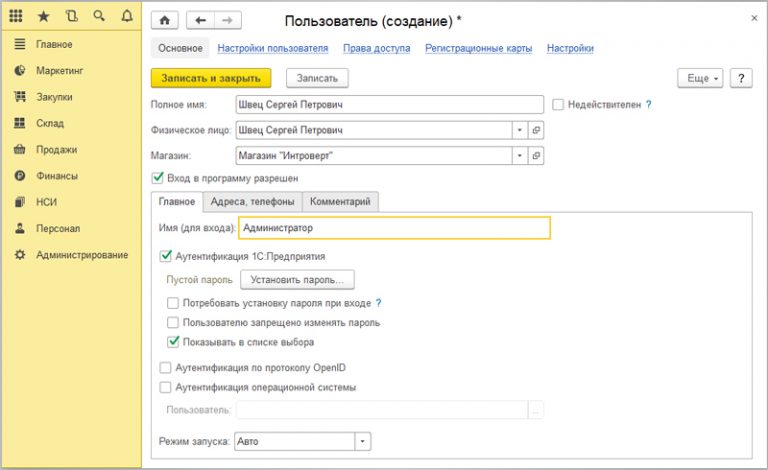Open notifications bell icon
Viewport: 768px width, 470px height.
point(127,16)
